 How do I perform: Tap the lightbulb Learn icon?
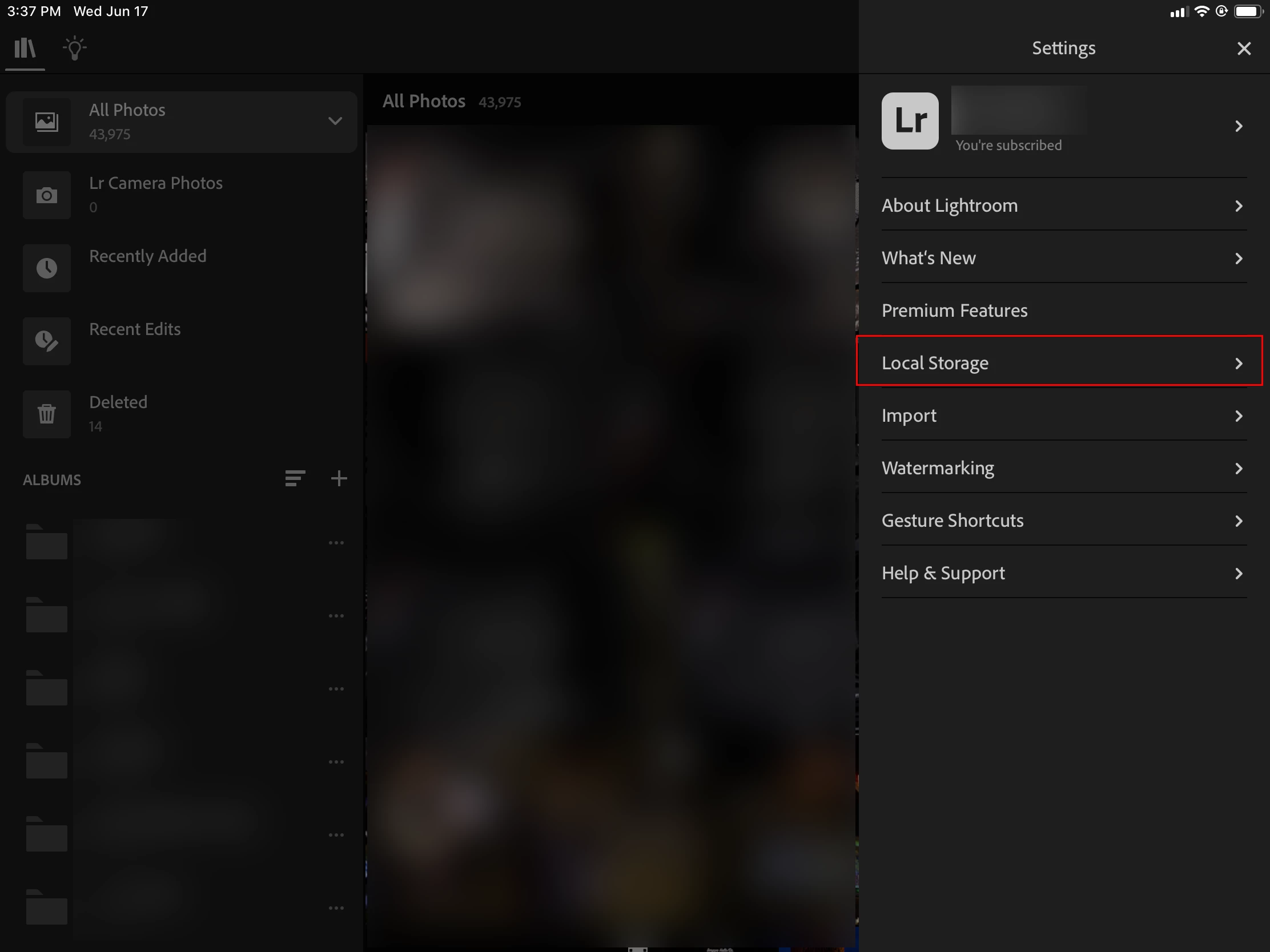tap(75, 48)
